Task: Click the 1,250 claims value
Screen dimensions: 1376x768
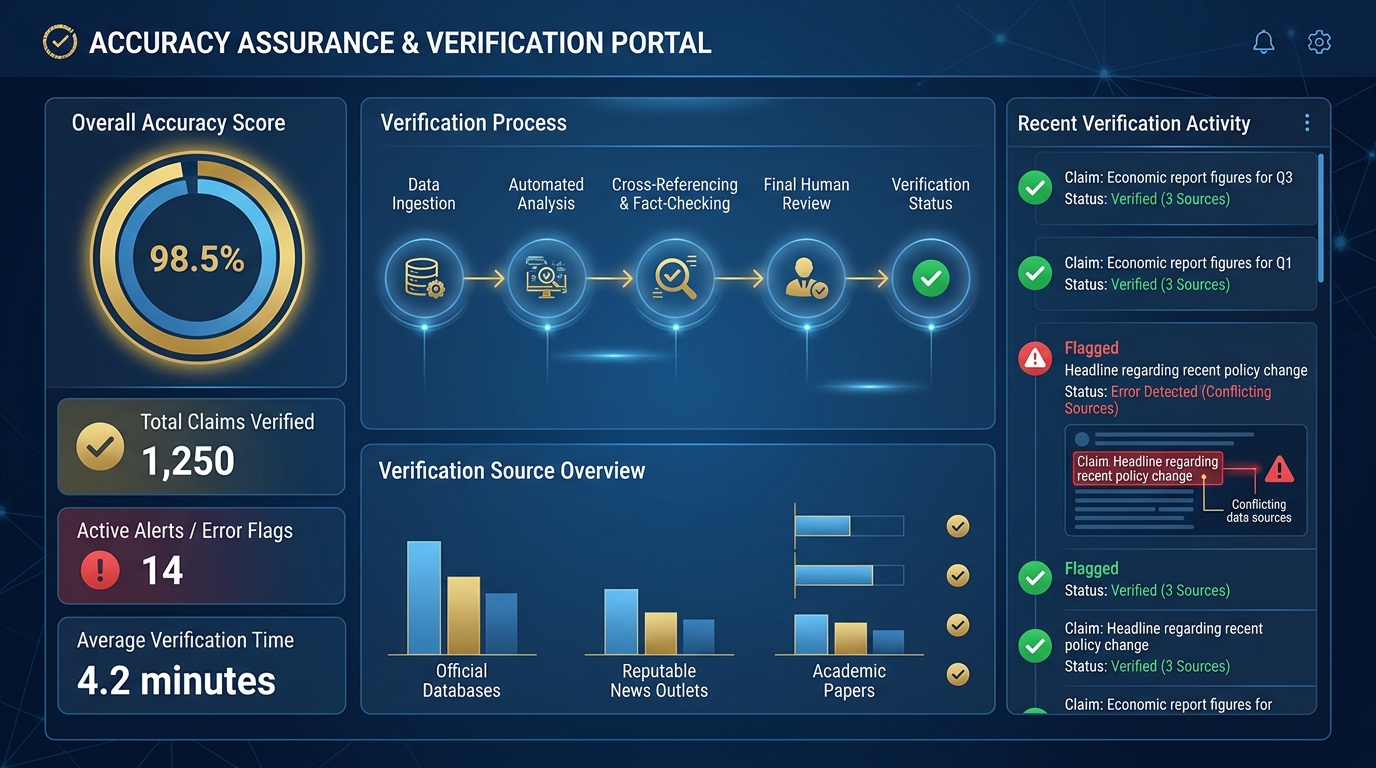Action: (x=188, y=461)
